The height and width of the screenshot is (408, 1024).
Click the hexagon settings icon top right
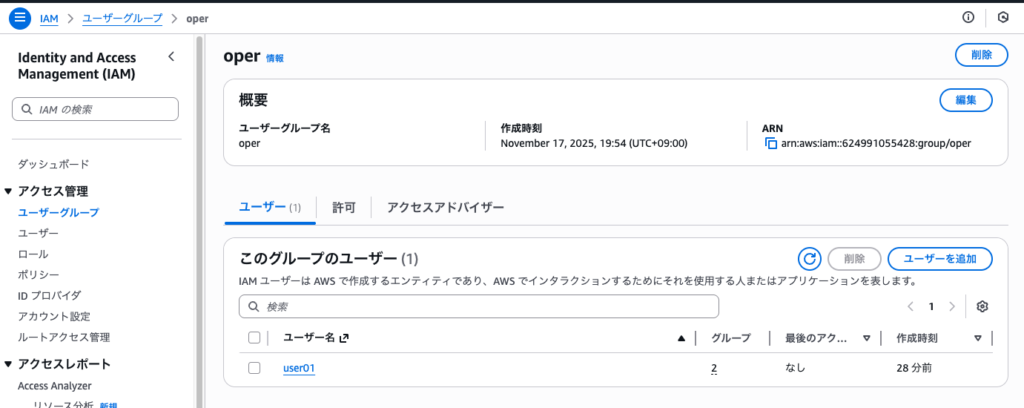[x=1003, y=18]
